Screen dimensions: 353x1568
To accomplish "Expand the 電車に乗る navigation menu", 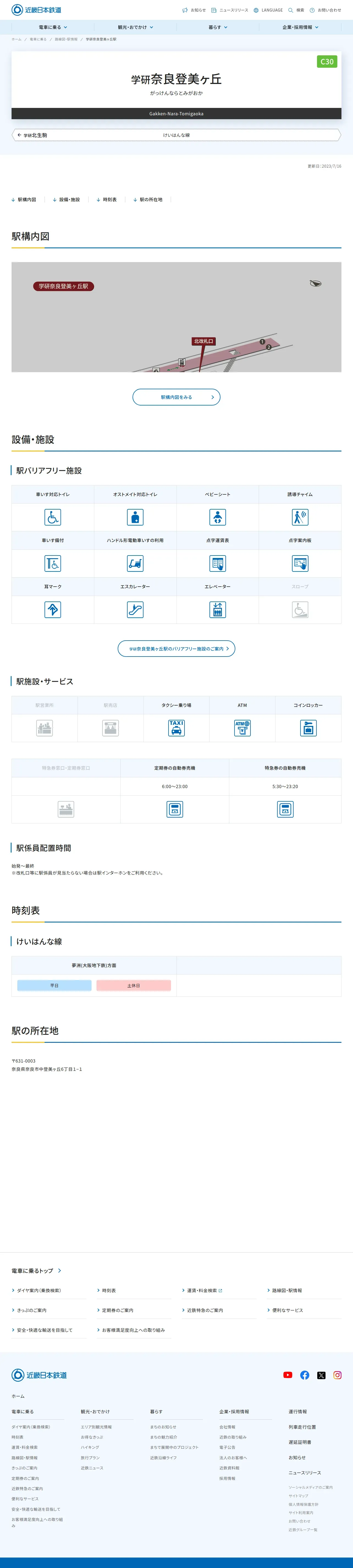I will pyautogui.click(x=53, y=28).
